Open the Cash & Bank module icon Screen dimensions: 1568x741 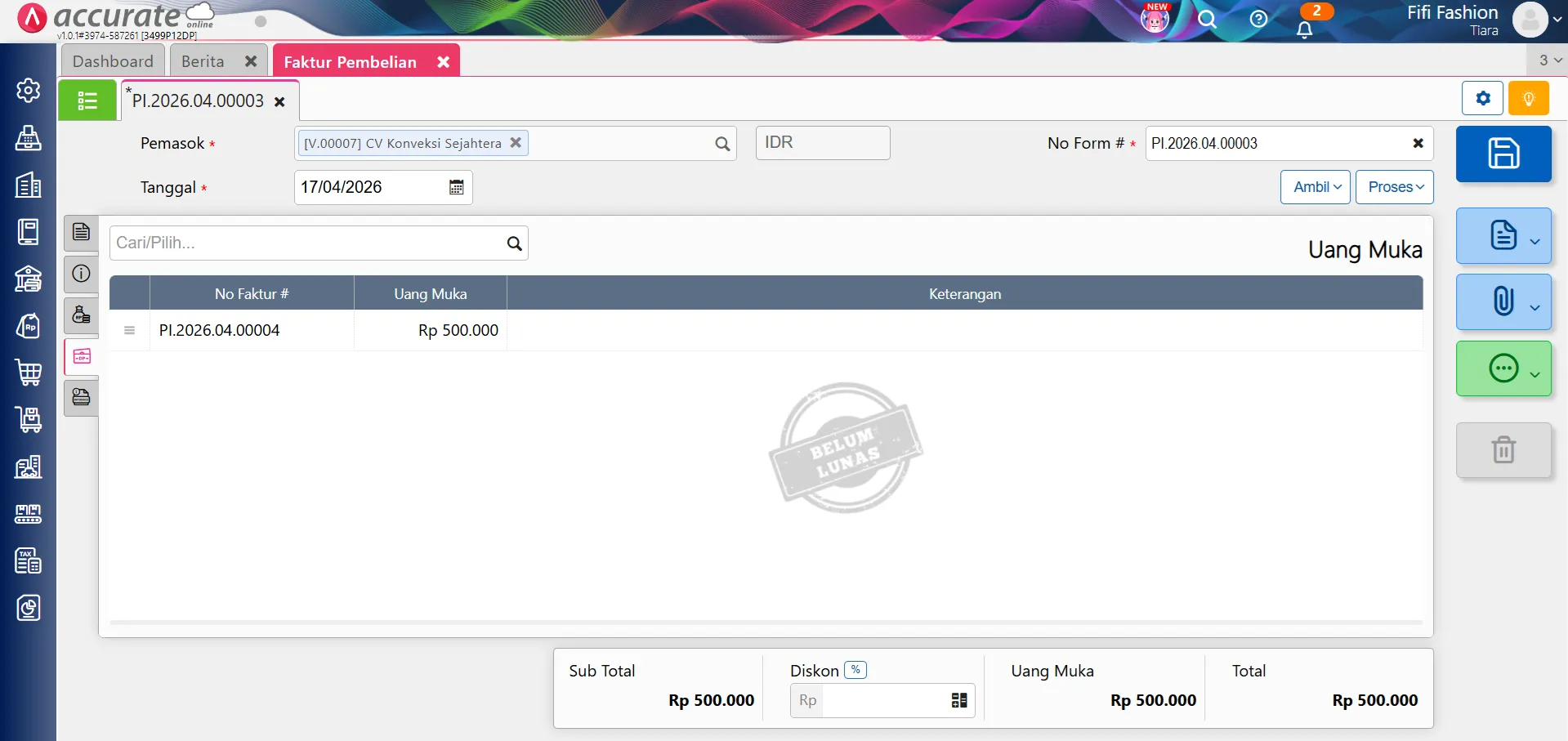(29, 279)
